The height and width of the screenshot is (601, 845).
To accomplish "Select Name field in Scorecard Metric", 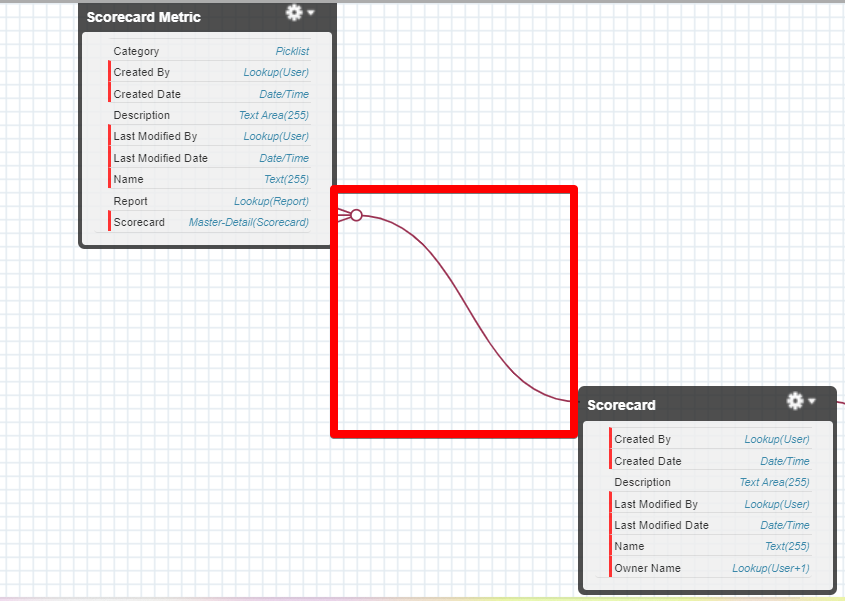I will pyautogui.click(x=210, y=179).
